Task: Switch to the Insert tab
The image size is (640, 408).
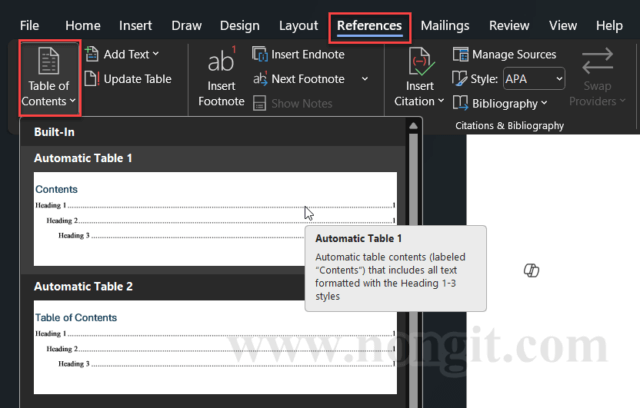Action: tap(136, 26)
